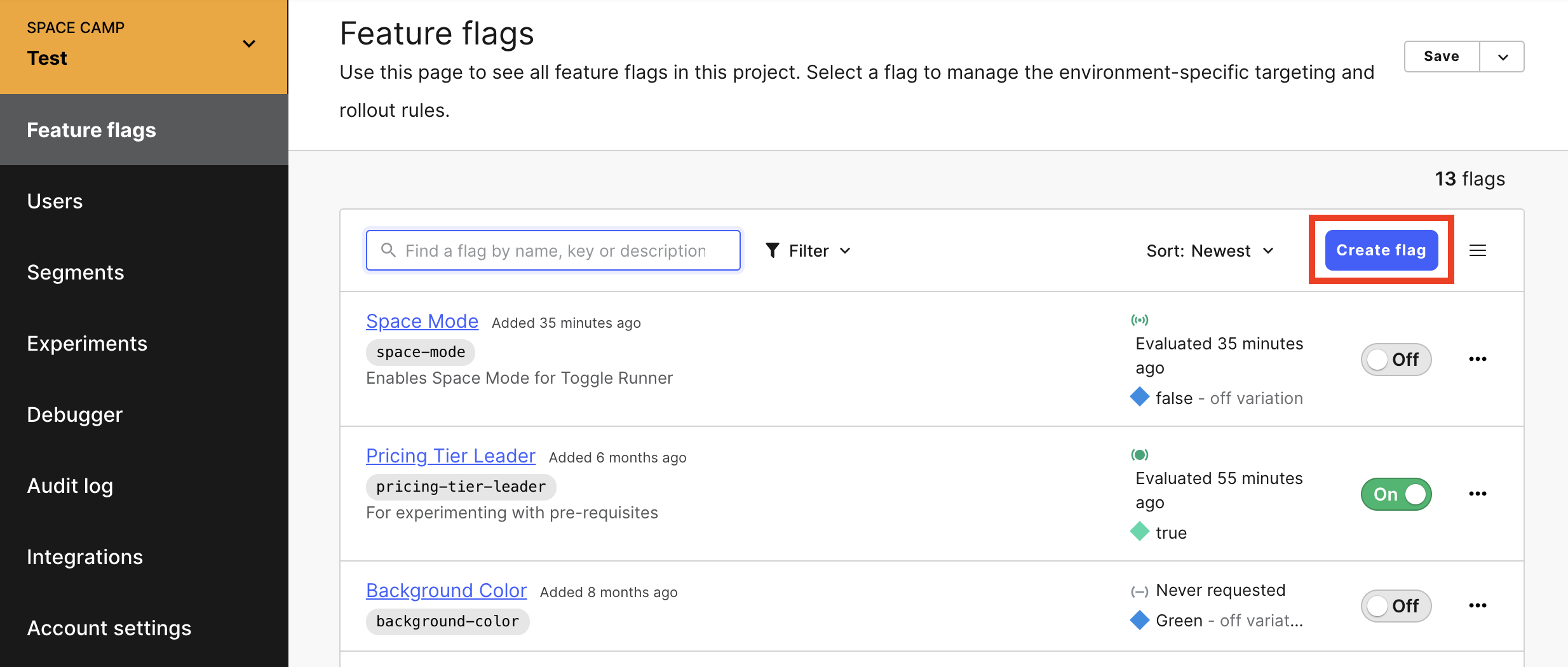
Task: Open the Sort: Newest dropdown
Action: coord(1210,250)
